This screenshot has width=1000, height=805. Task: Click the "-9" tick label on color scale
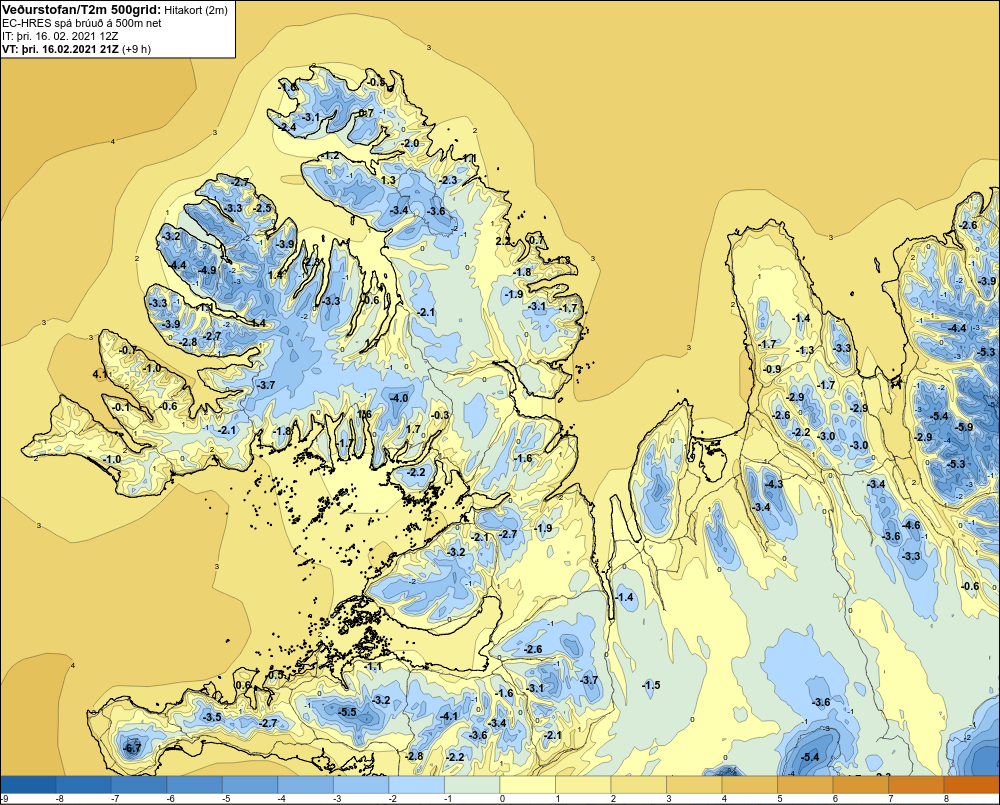4,799
